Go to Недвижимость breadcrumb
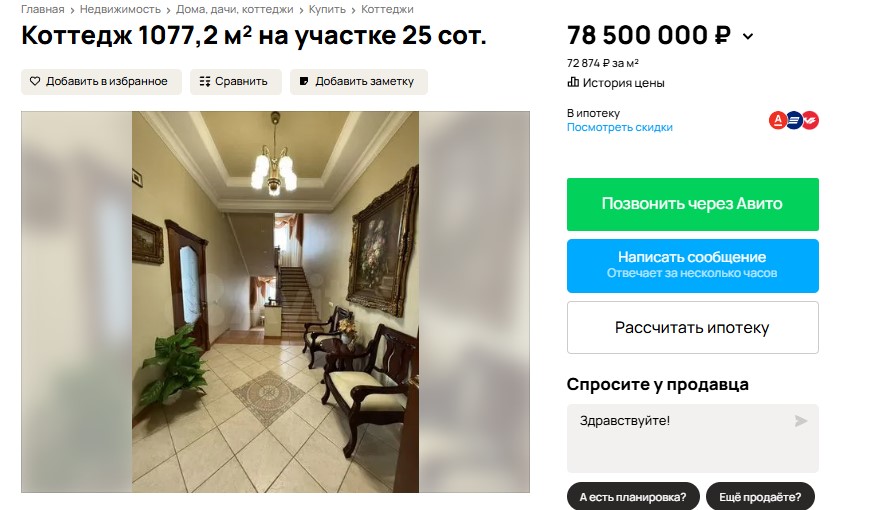869x510 pixels. pos(120,9)
